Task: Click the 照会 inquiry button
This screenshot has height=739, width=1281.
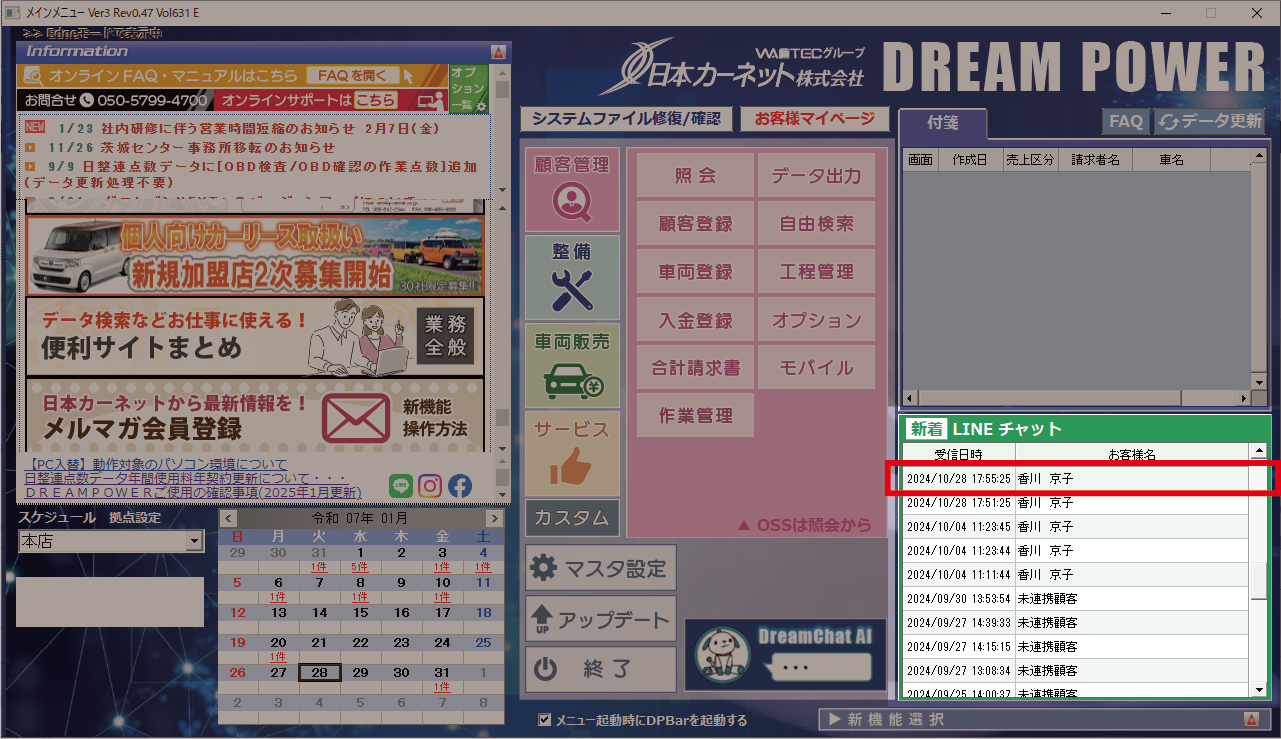Action: pyautogui.click(x=695, y=176)
